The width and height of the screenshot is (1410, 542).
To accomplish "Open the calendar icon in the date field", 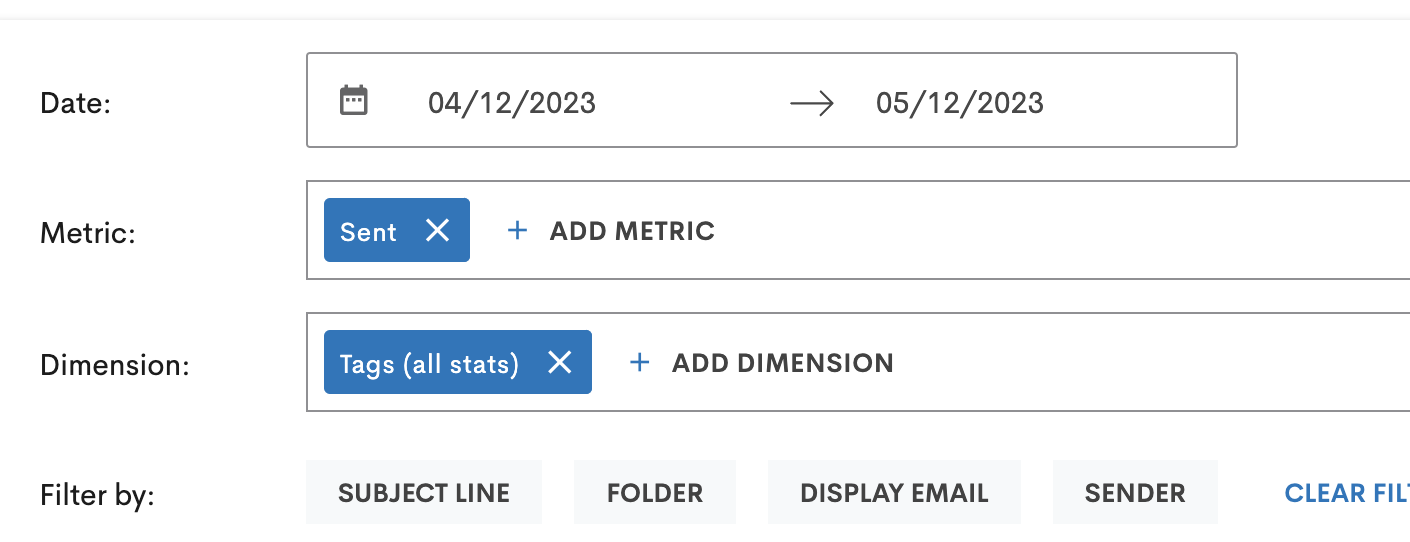I will click(x=354, y=100).
